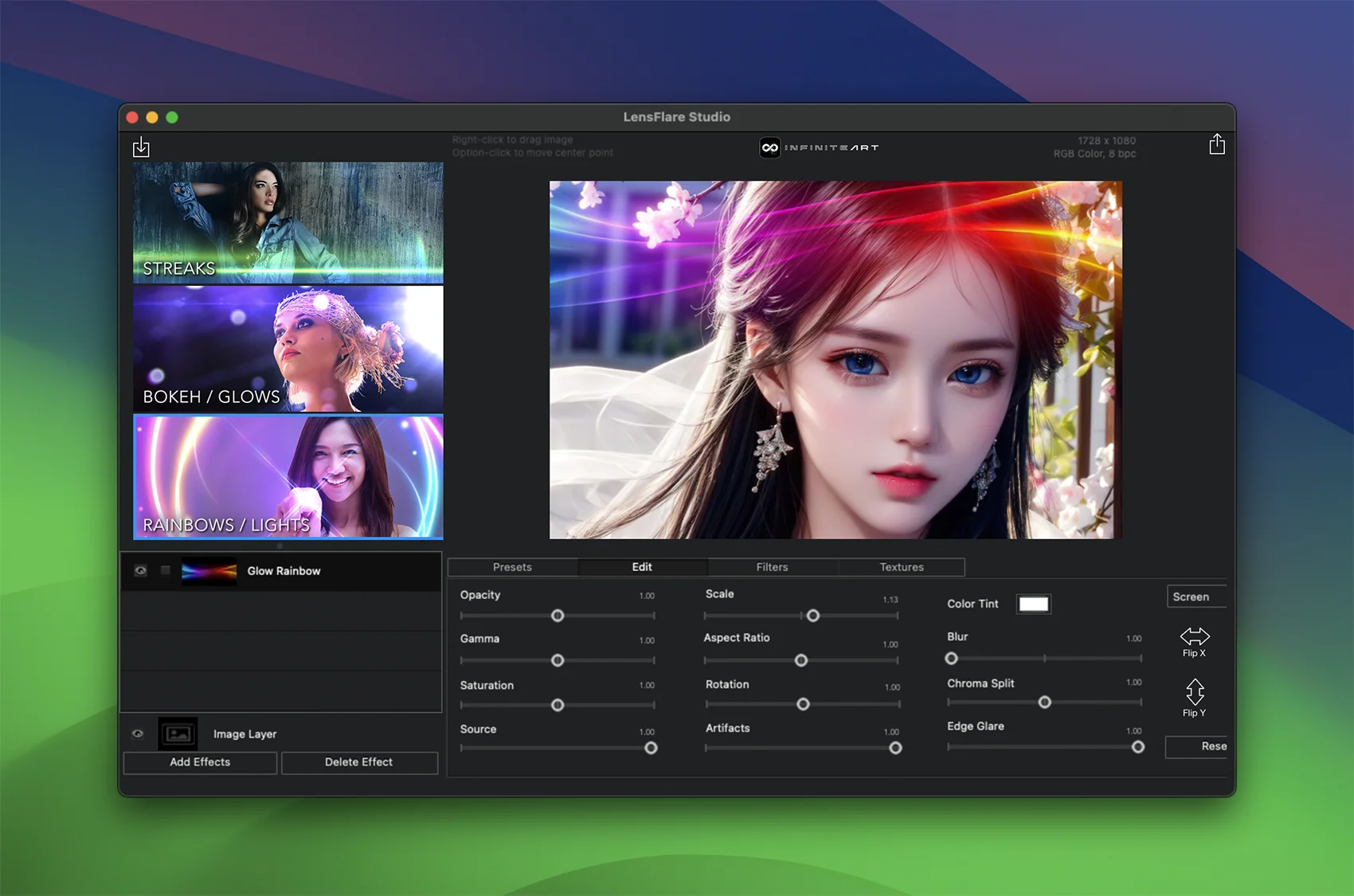Click the Gamma slider handle
The image size is (1354, 896).
click(558, 660)
